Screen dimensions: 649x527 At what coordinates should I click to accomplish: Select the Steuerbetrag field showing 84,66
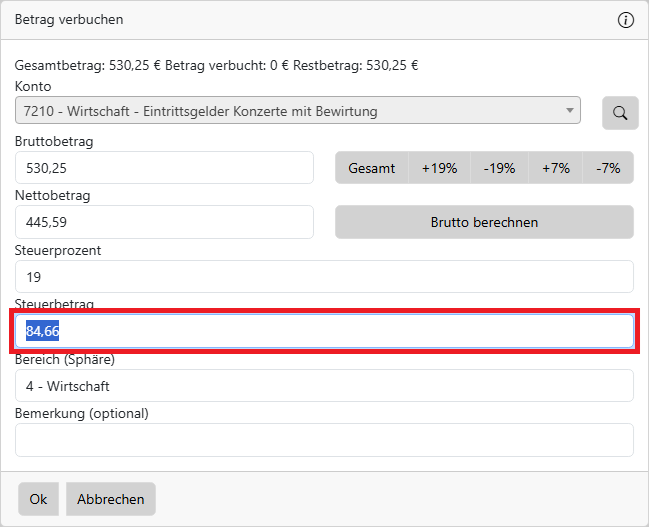point(324,332)
